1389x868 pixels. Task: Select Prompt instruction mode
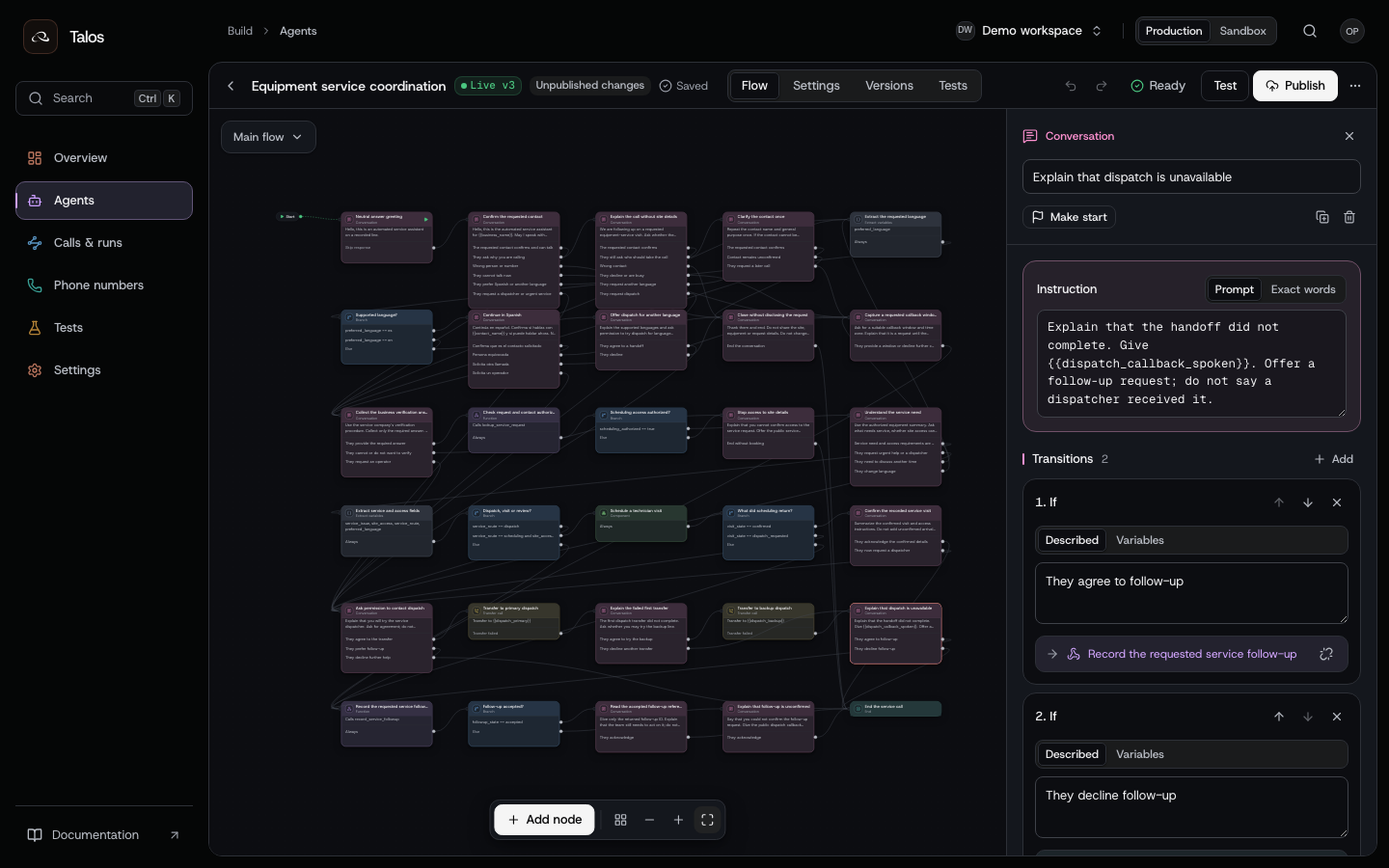point(1235,289)
